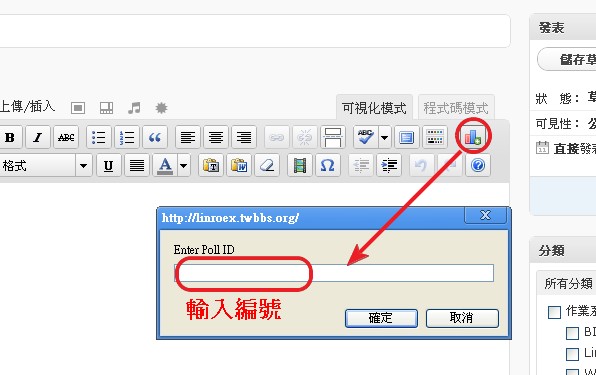Viewport: 596px width, 375px height.
Task: Open the text color dropdown arrow
Action: (x=184, y=165)
